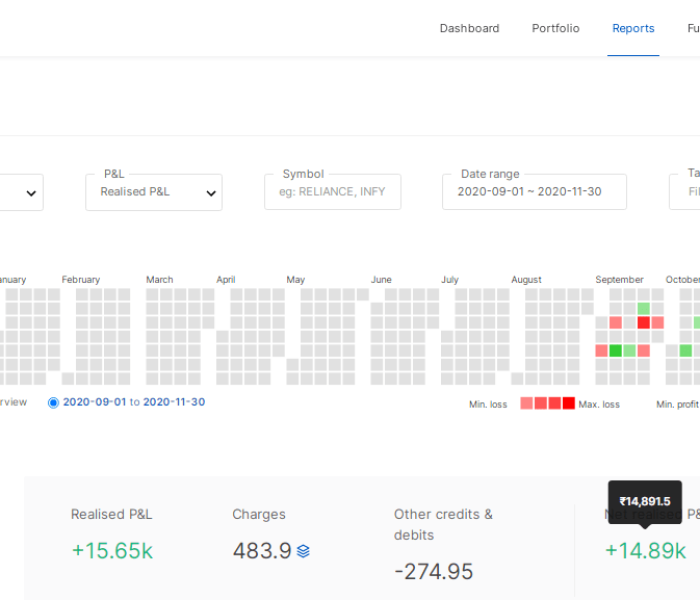Click the light green September cell in top rows
Image resolution: width=700 pixels, height=600 pixels.
(x=644, y=309)
